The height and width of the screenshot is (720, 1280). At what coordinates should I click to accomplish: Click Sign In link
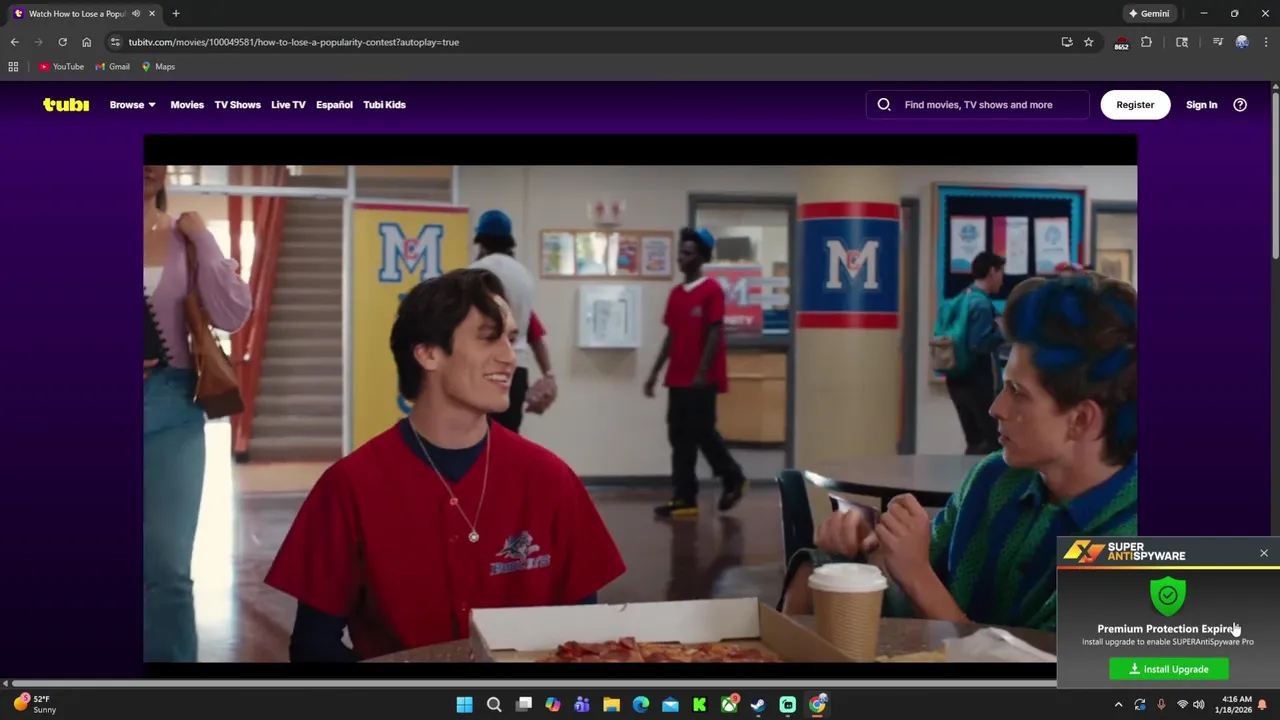1201,104
